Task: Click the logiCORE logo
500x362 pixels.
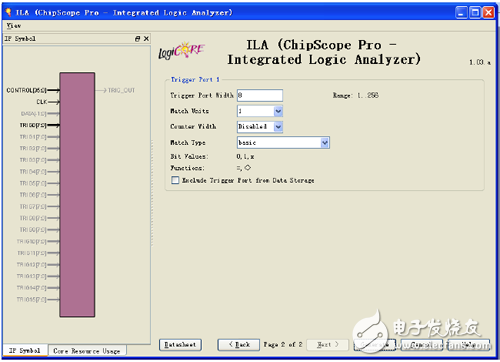Action: point(181,51)
